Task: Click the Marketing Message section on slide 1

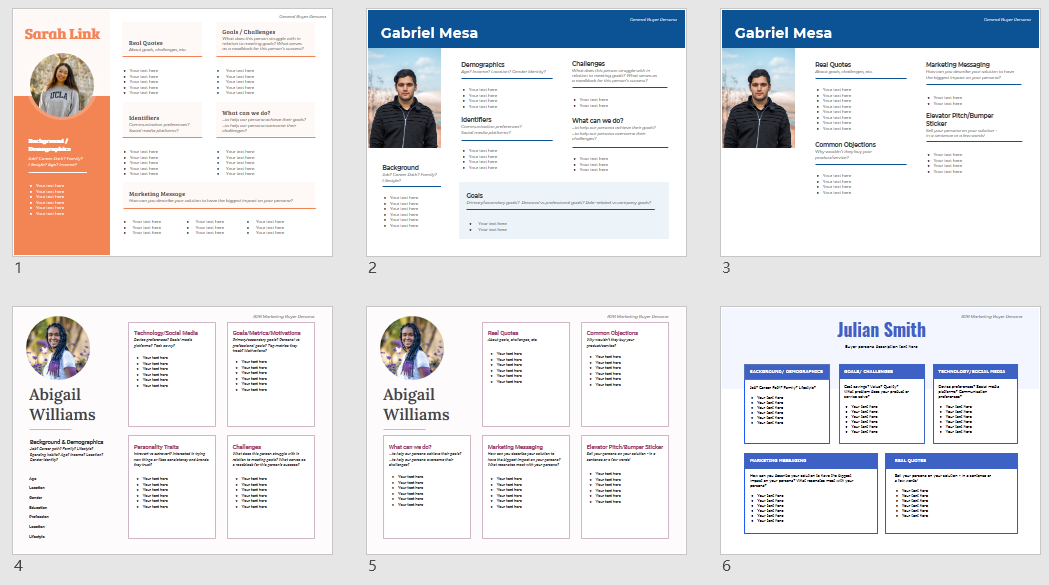Action: 220,210
